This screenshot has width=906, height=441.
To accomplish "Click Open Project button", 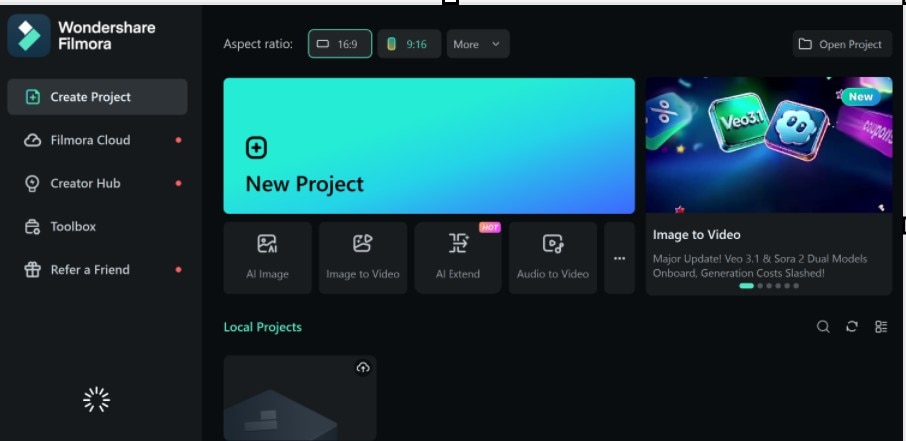I will tap(842, 44).
